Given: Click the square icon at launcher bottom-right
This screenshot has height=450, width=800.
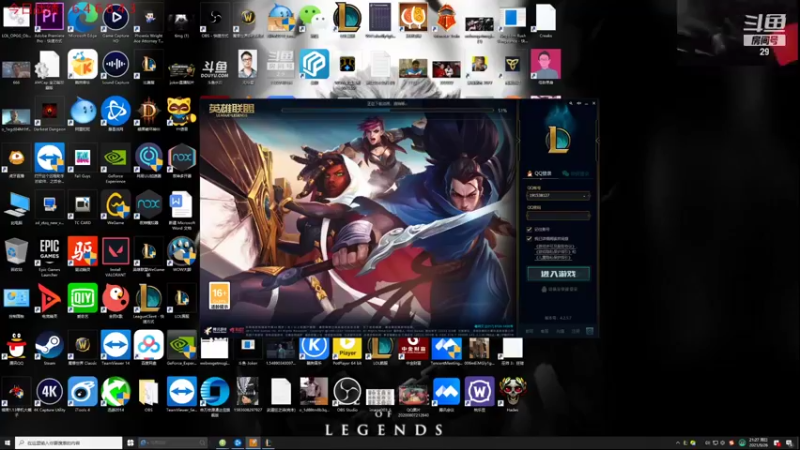Looking at the screenshot, I should 590,331.
